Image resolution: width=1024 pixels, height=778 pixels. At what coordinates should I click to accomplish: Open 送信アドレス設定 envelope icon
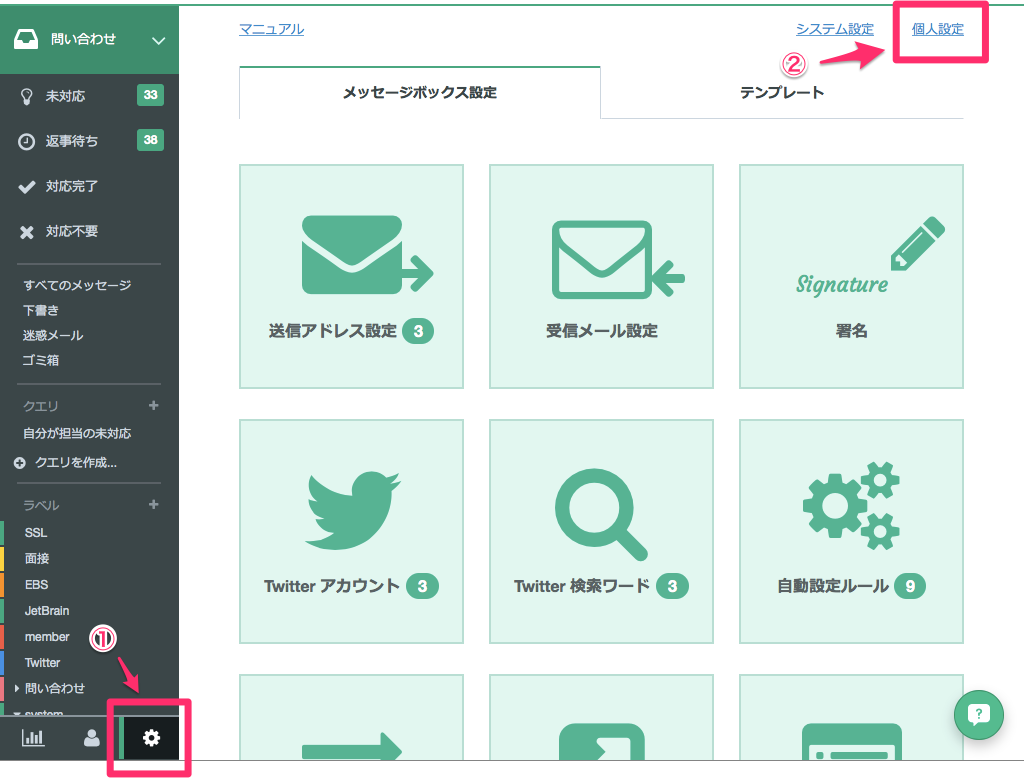(x=367, y=255)
